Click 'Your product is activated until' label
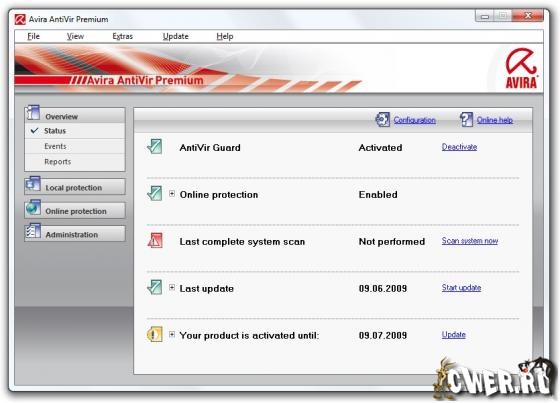This screenshot has height=403, width=560. (249, 335)
